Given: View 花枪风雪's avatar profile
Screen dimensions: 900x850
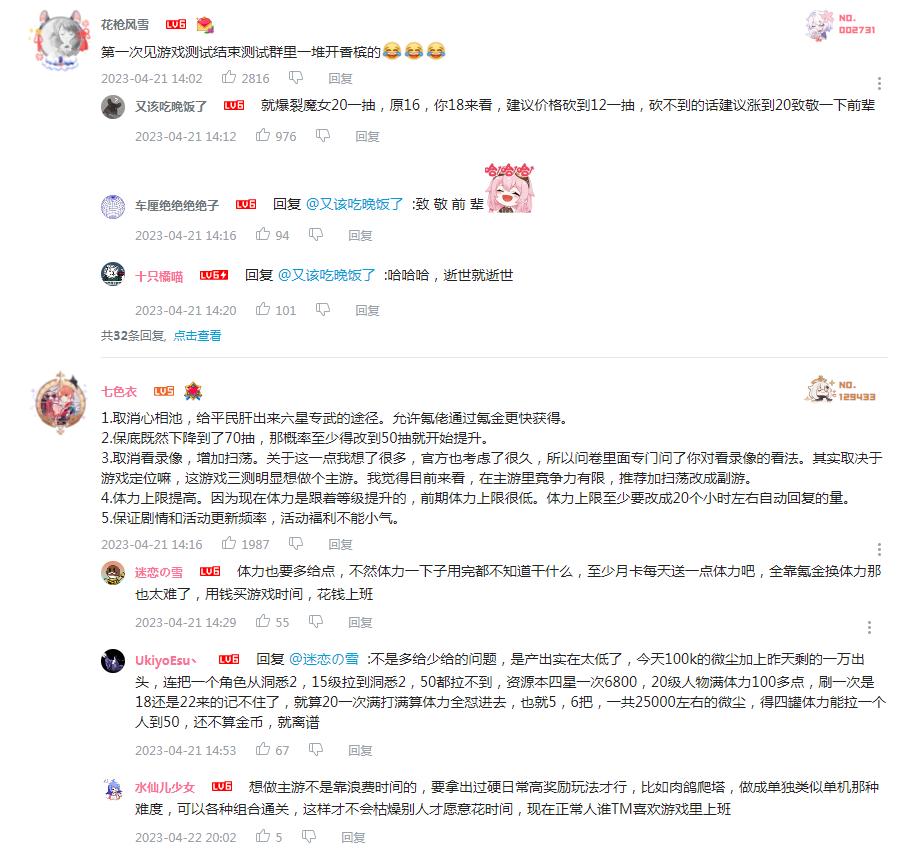Looking at the screenshot, I should tap(61, 40).
